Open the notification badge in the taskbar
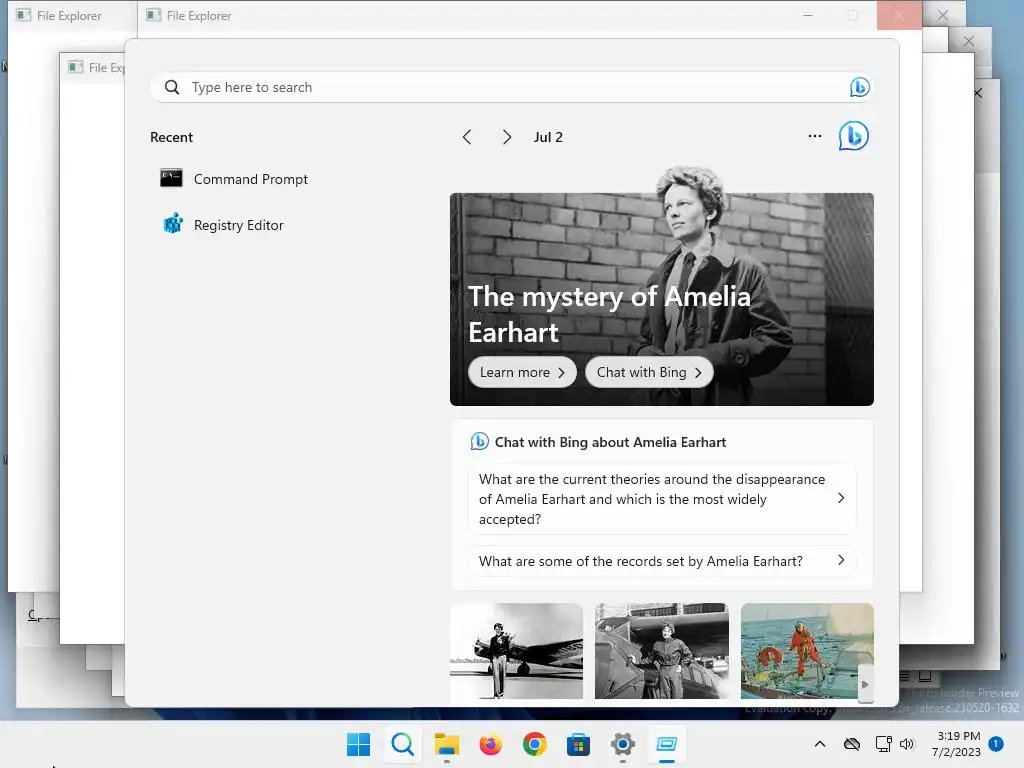Viewport: 1024px width, 768px height. (x=996, y=744)
